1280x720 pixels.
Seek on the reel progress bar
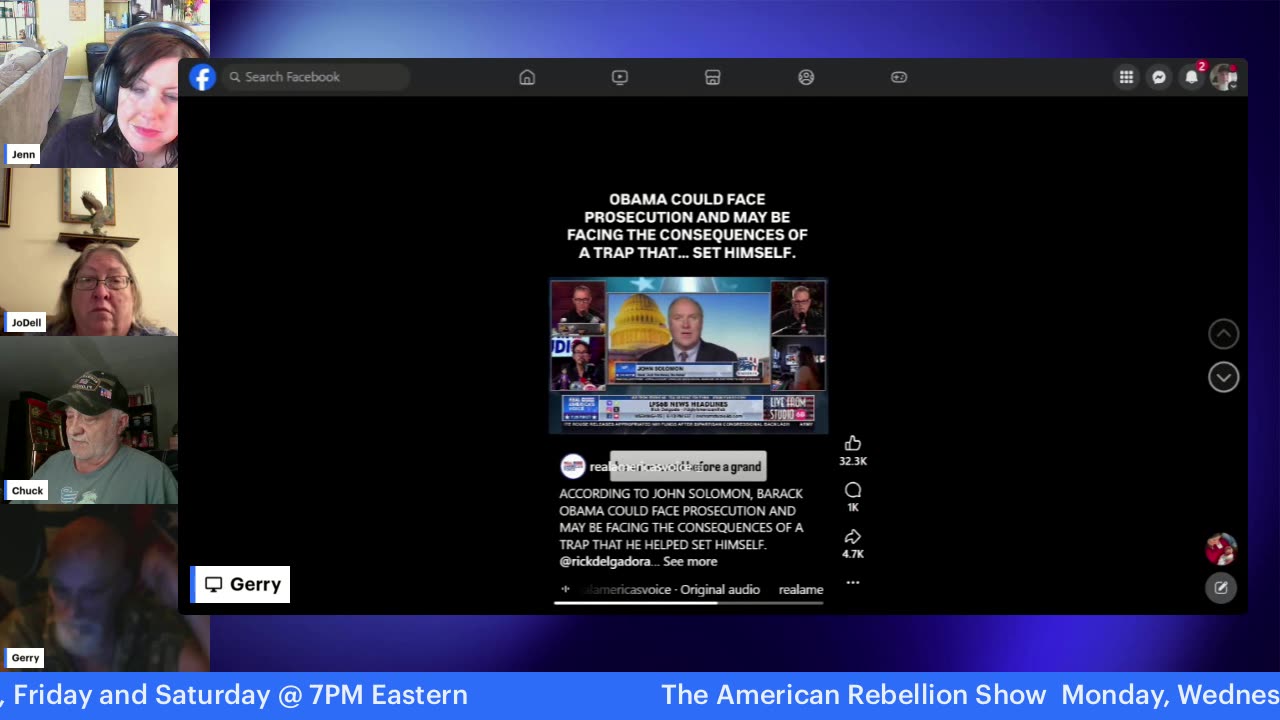pos(689,603)
